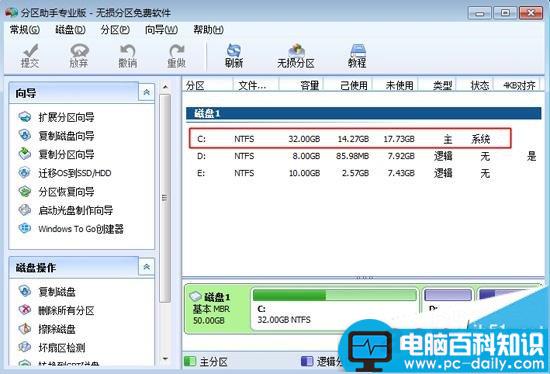Minimize the 分区助手 window

(x=479, y=13)
